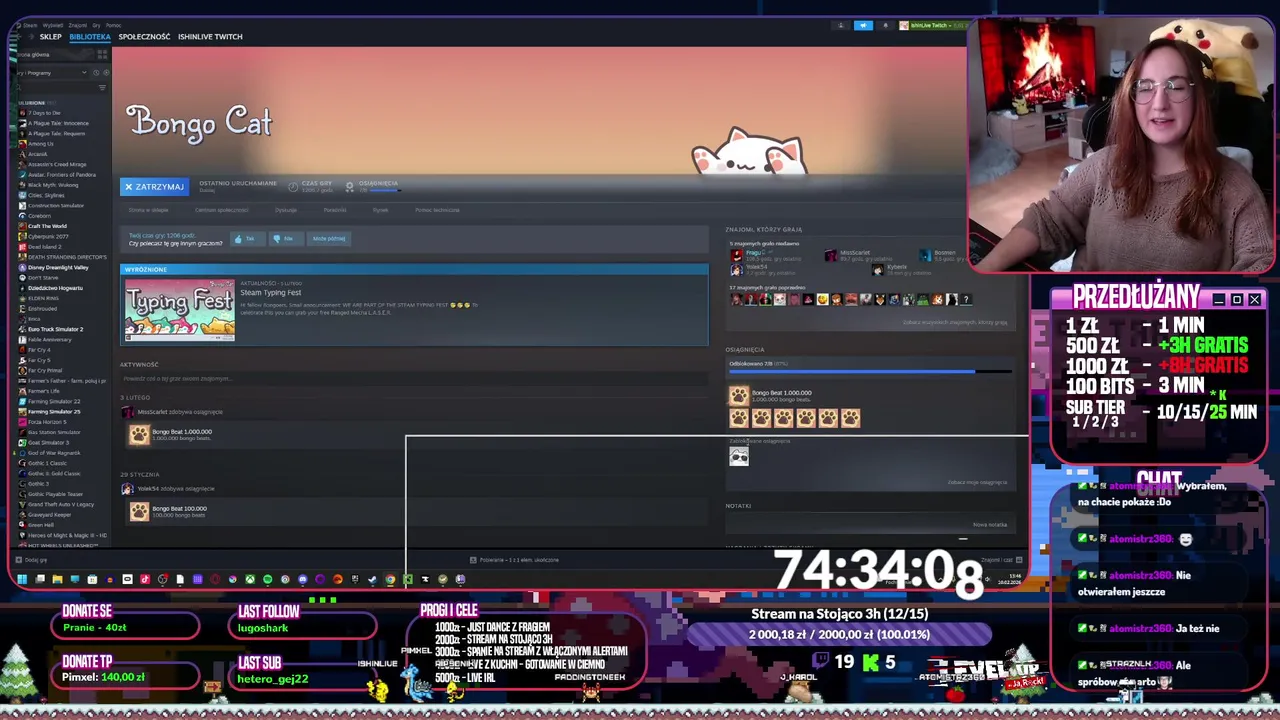Click Nowa notatka to add note

[x=990, y=524]
